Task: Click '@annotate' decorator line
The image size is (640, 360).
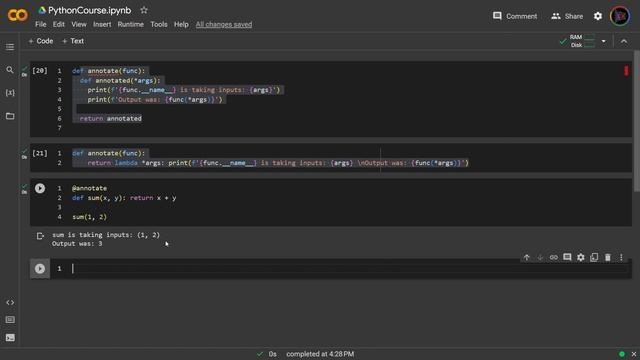Action: click(89, 188)
